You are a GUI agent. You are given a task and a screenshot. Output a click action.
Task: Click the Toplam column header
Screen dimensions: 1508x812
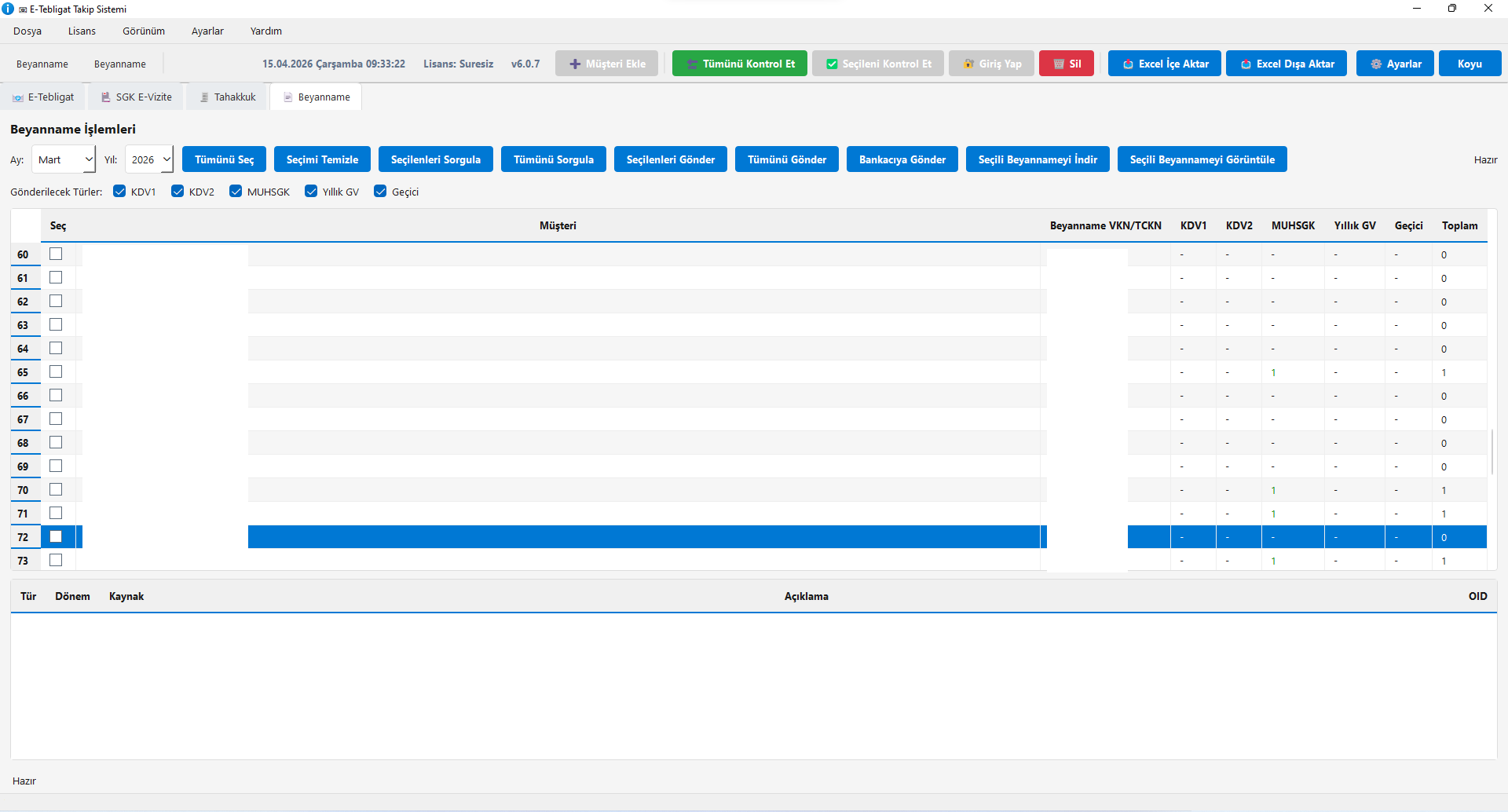pos(1459,226)
